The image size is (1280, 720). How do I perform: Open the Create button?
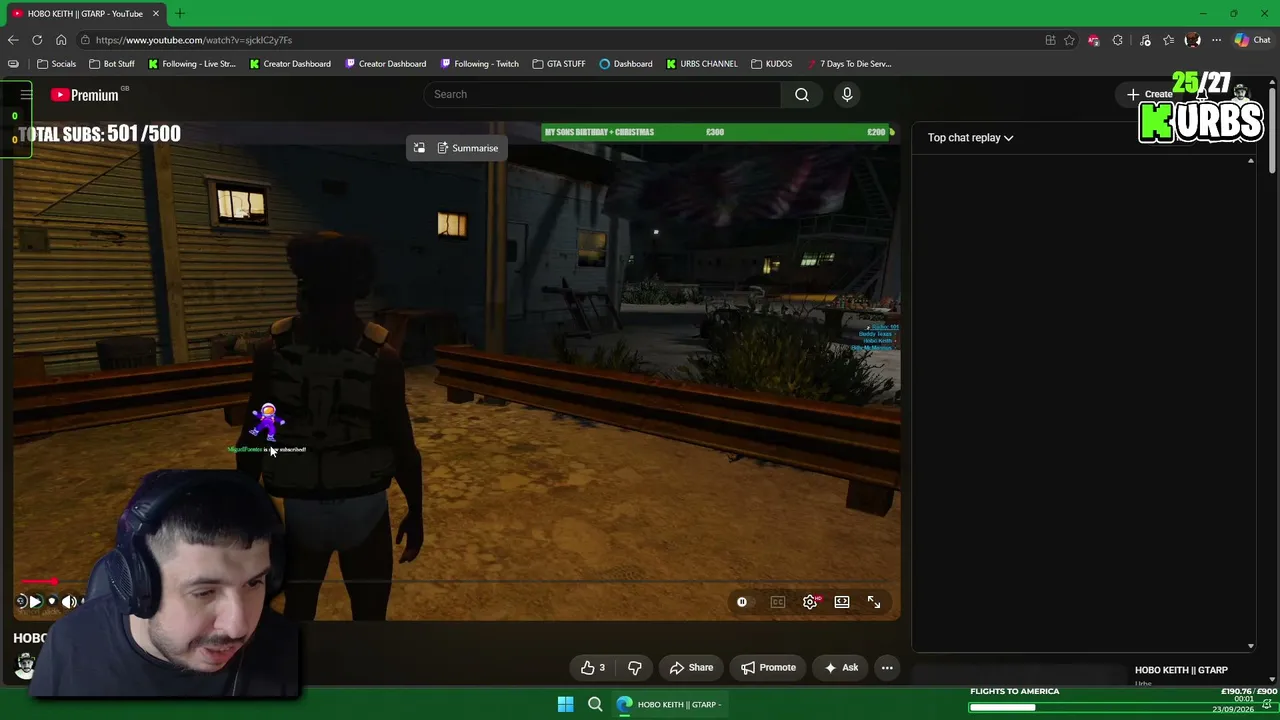[x=1150, y=94]
